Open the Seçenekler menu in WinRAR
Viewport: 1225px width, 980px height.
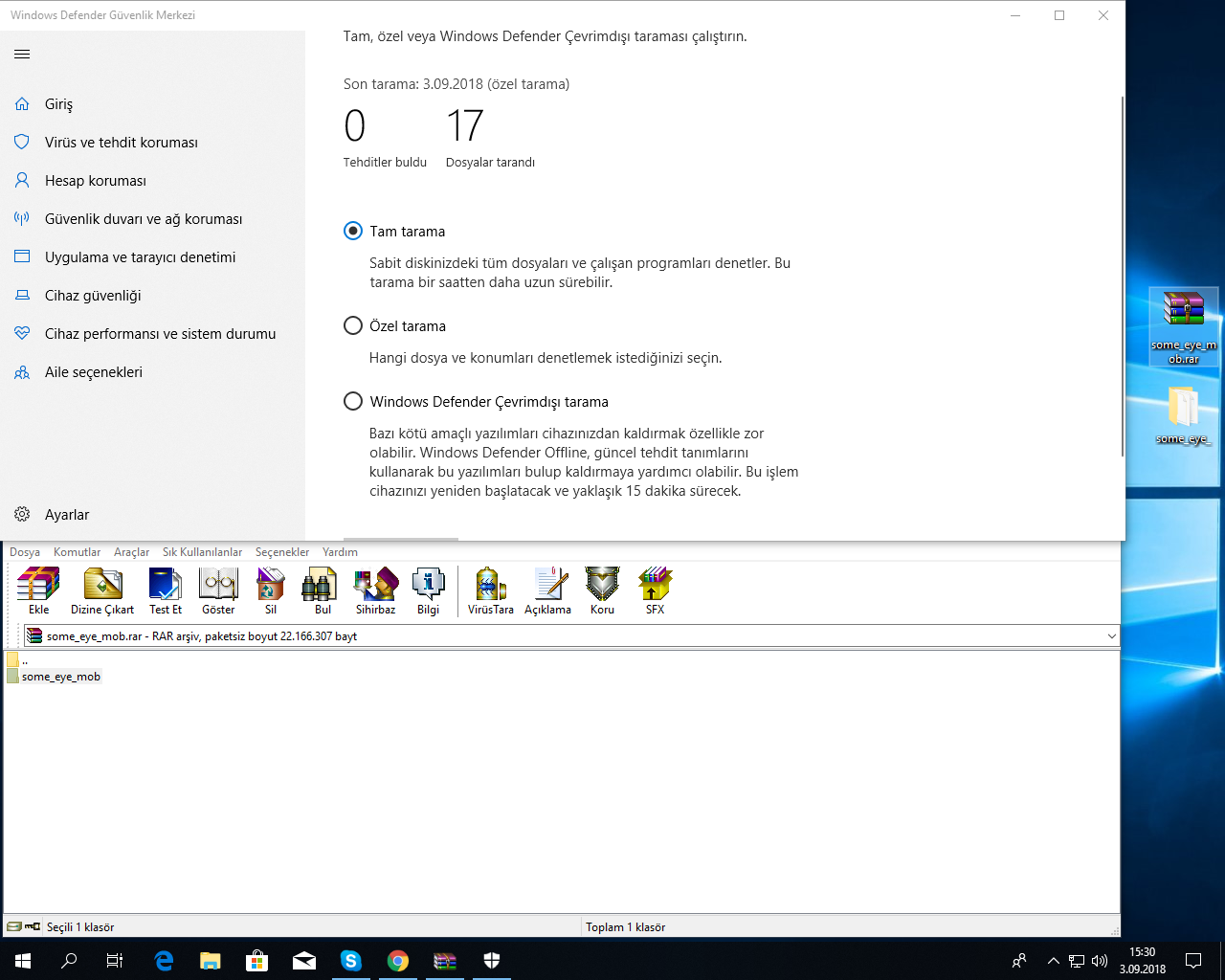tap(282, 552)
